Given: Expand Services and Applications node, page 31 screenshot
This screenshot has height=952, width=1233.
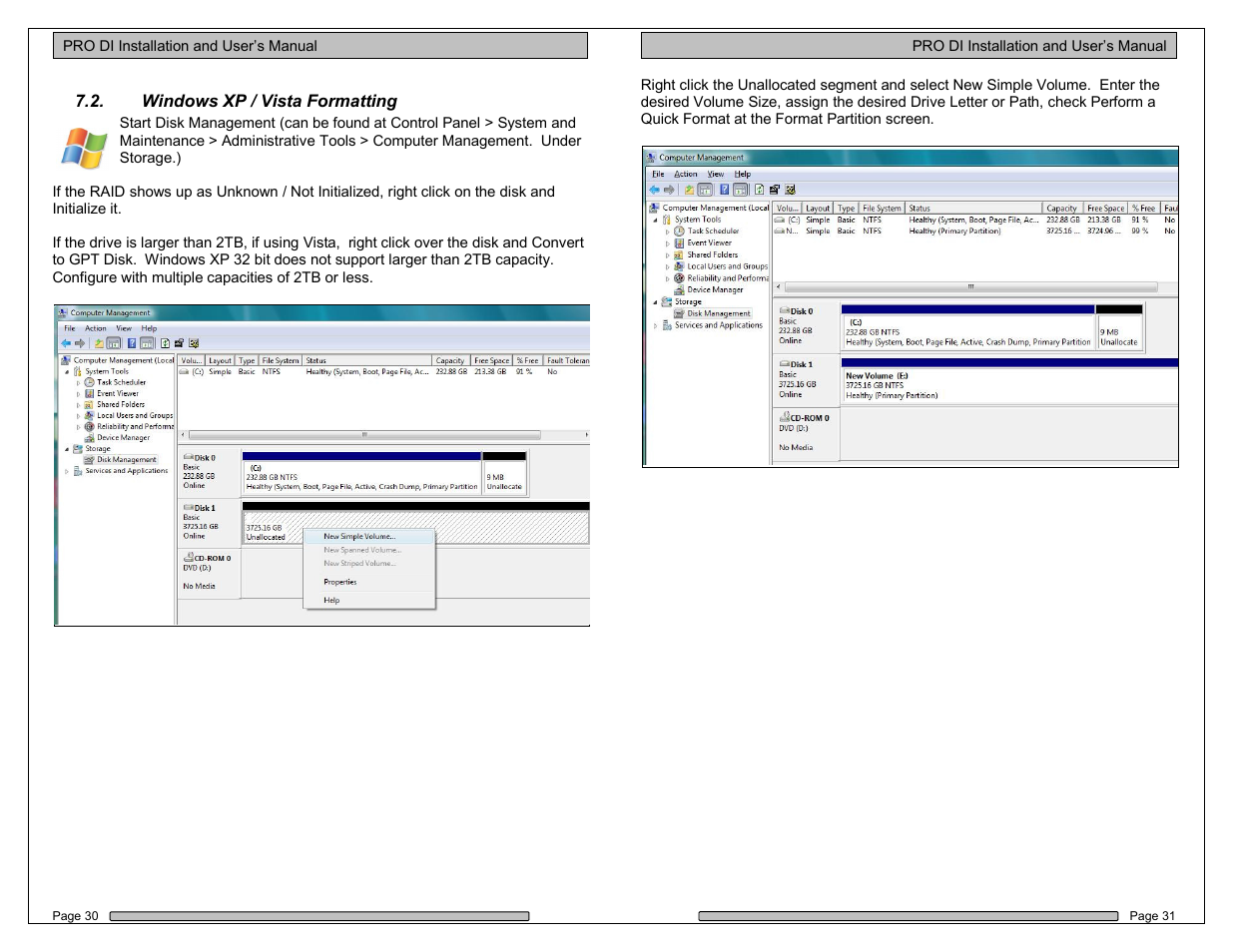Looking at the screenshot, I should [656, 325].
